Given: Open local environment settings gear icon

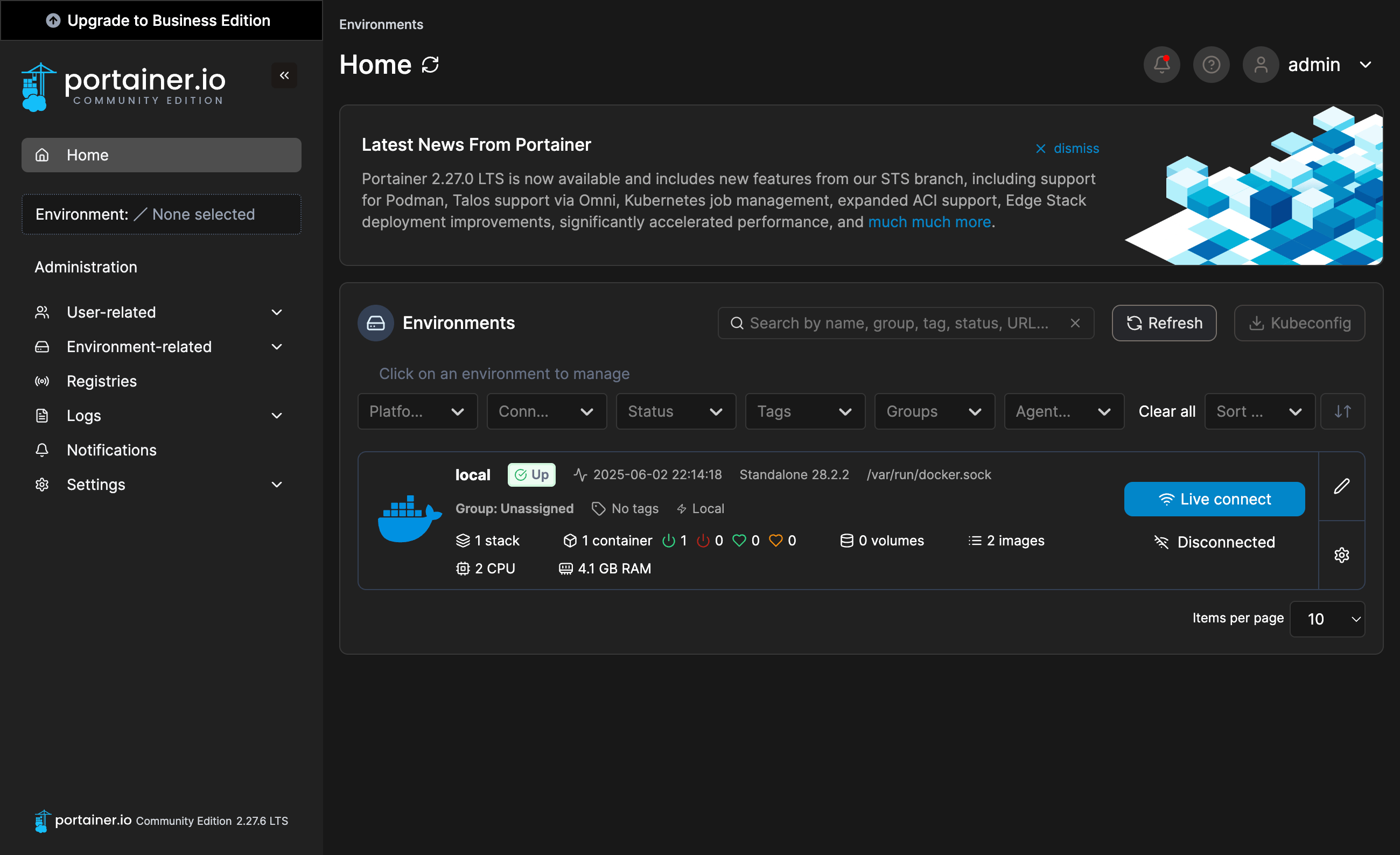Looking at the screenshot, I should coord(1341,555).
